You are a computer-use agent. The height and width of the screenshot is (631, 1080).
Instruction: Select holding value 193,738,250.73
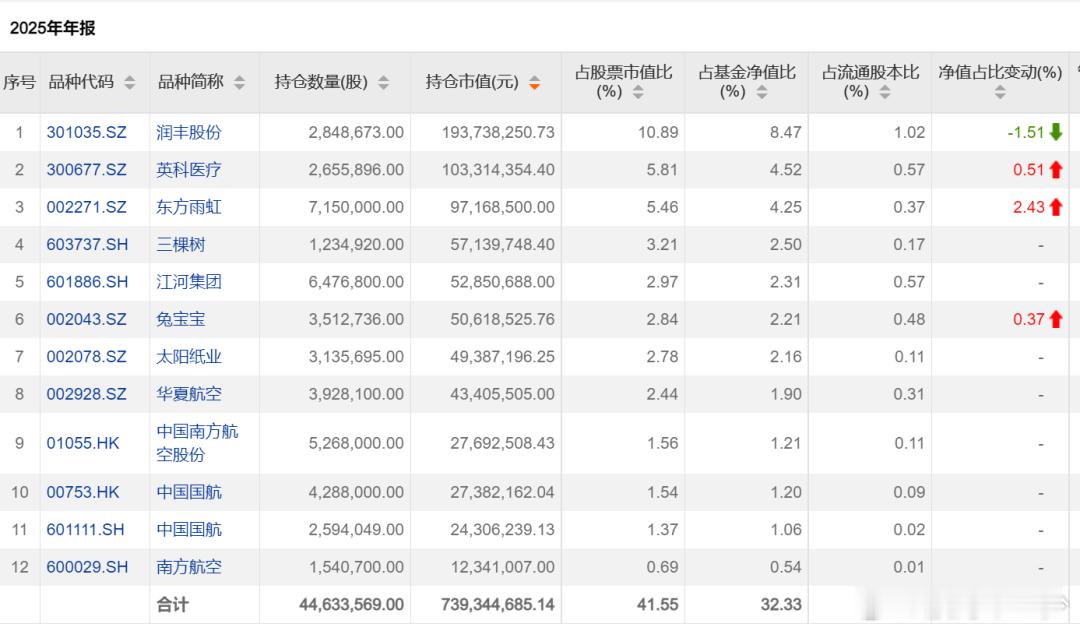click(x=498, y=132)
